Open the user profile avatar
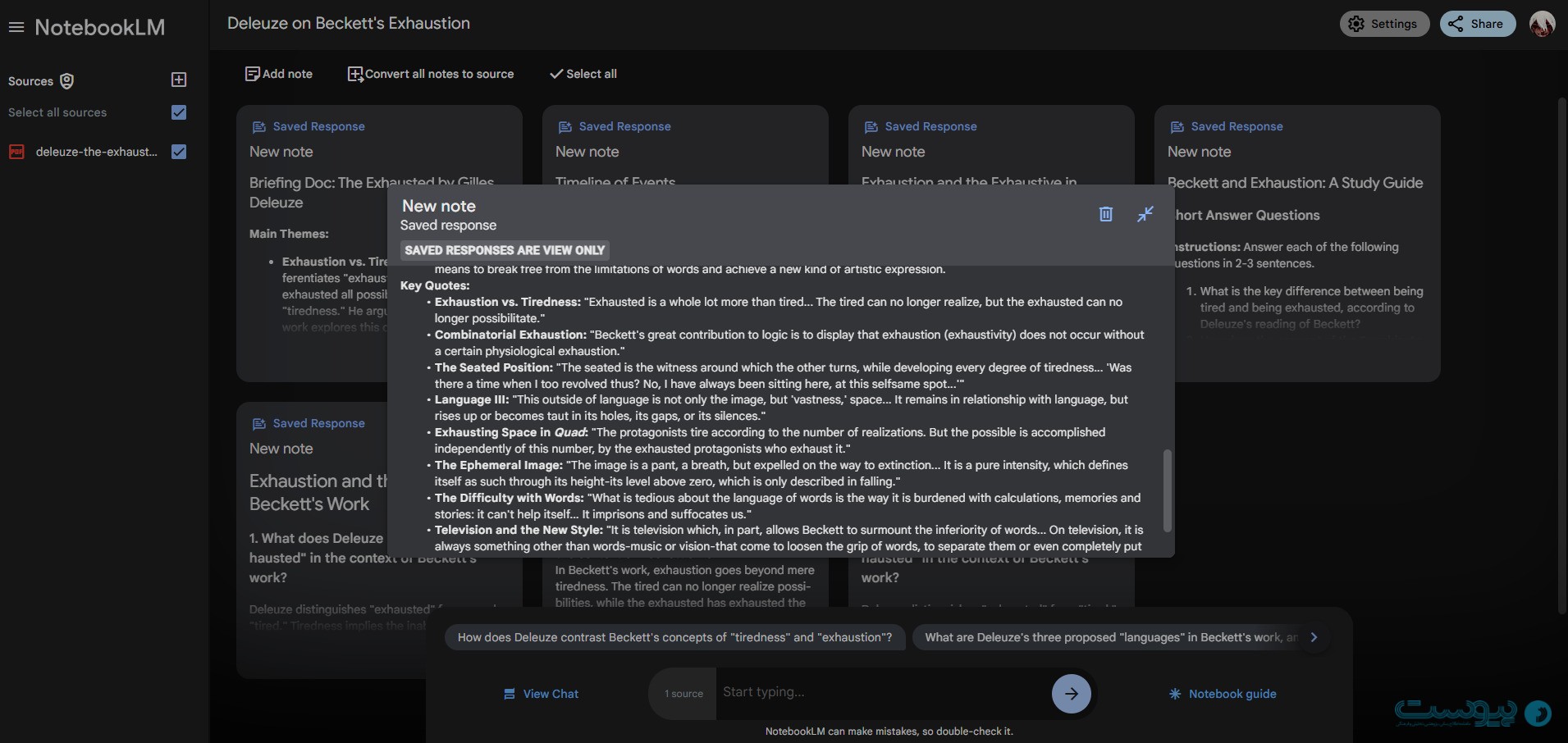The height and width of the screenshot is (743, 1568). point(1543,24)
